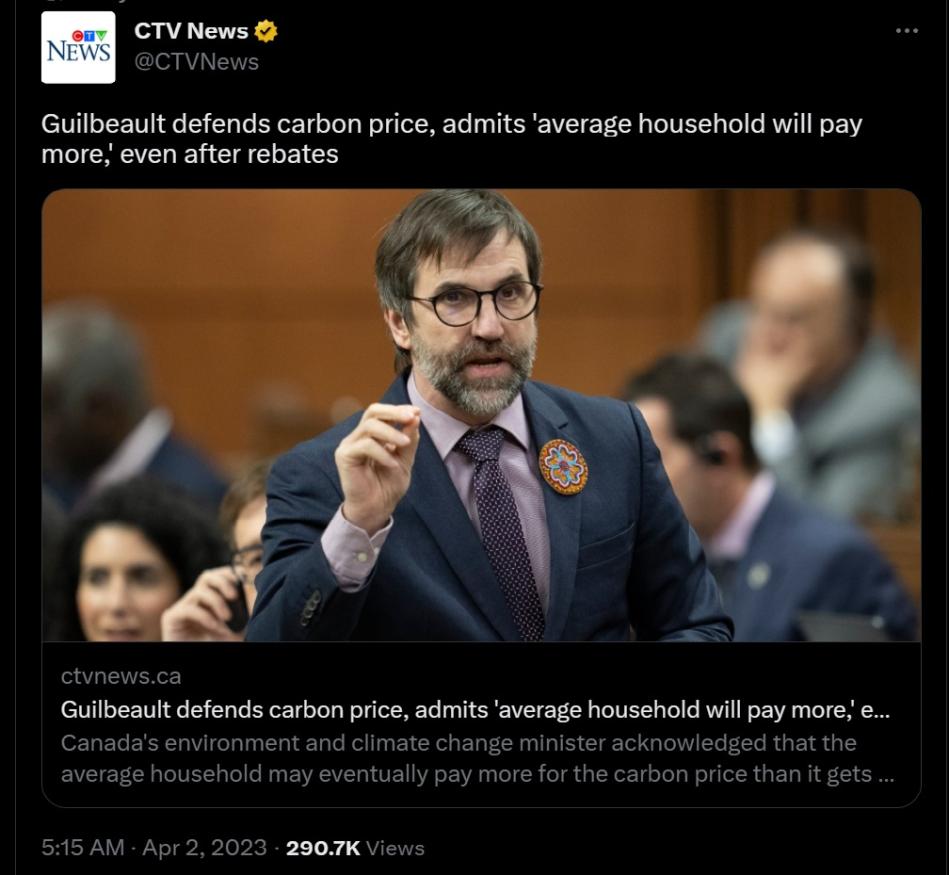Open the @CTVNews handle link
Image resolution: width=949 pixels, height=875 pixels.
[197, 62]
